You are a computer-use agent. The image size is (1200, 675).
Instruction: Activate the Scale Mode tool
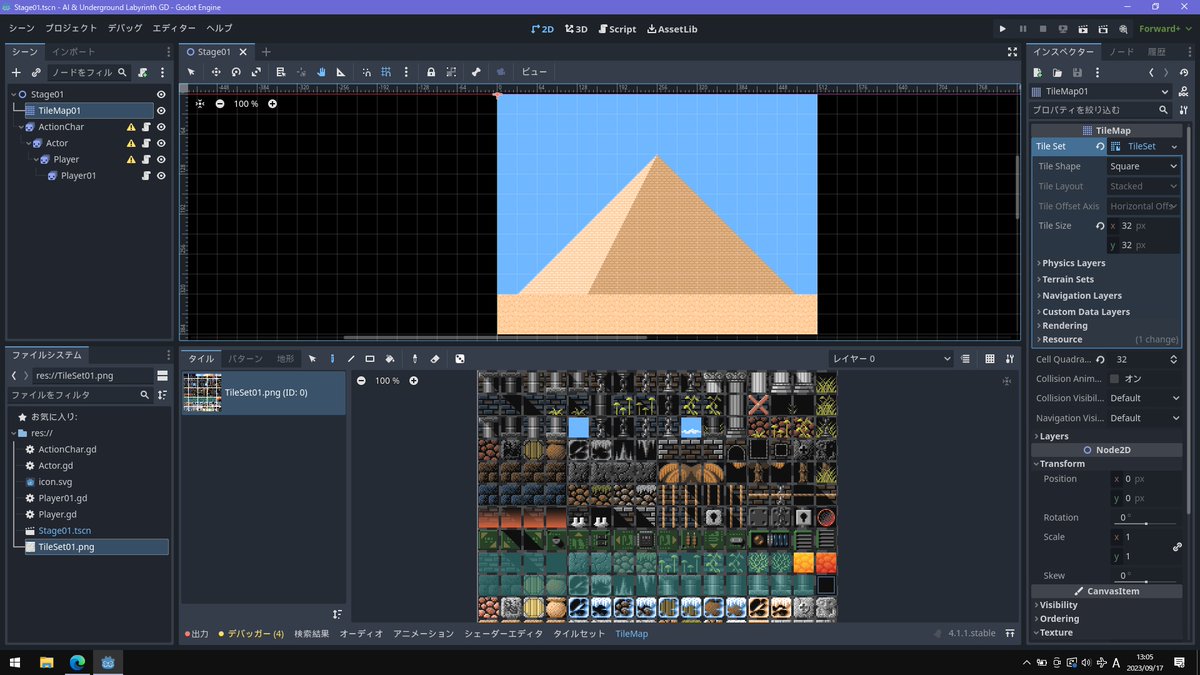click(257, 72)
